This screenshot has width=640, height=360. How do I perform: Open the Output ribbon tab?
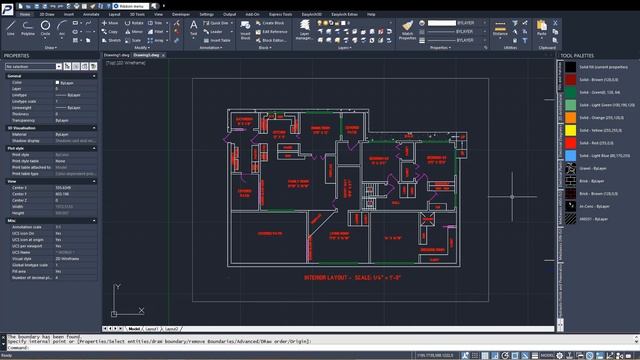tap(229, 14)
